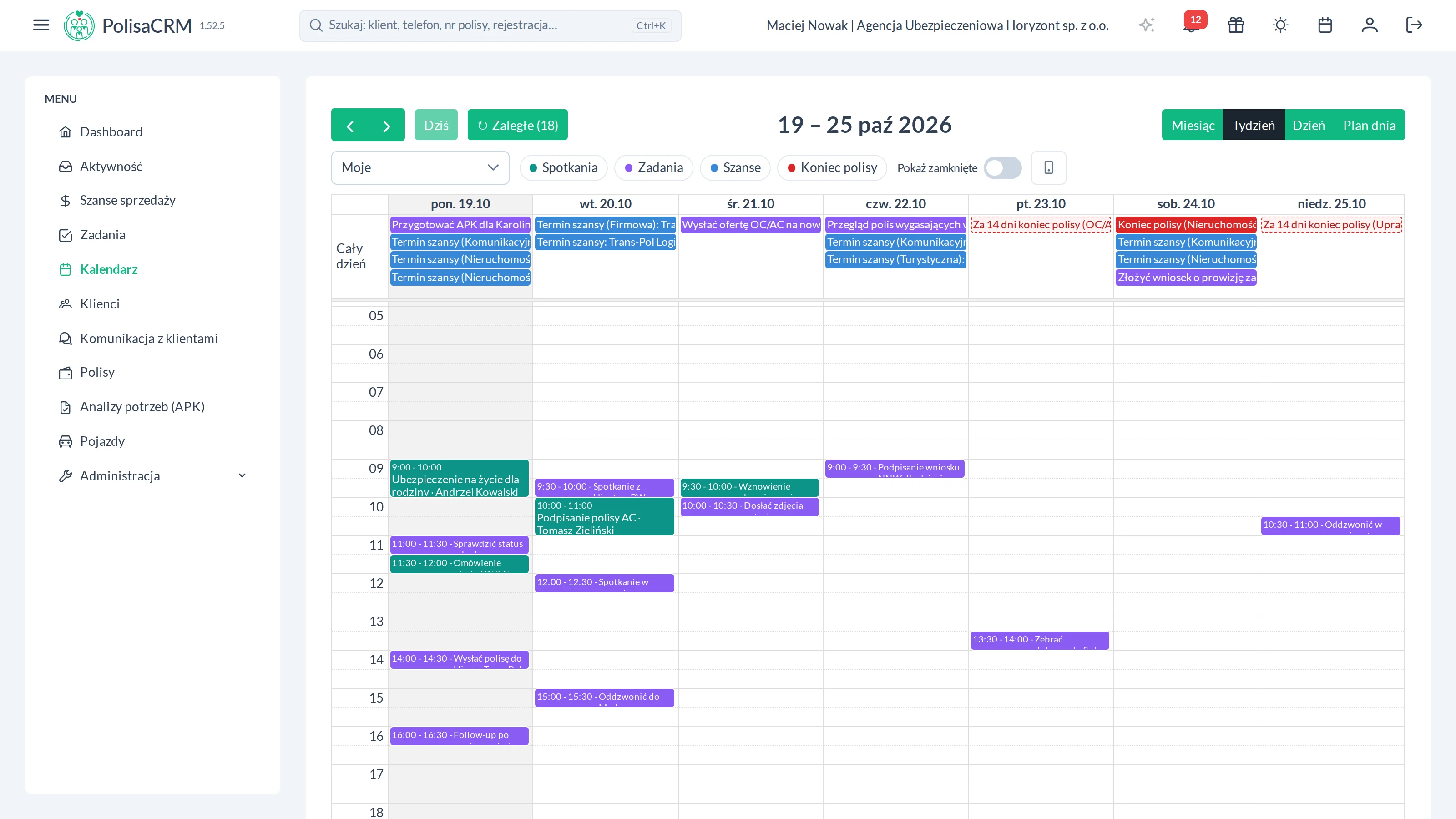The height and width of the screenshot is (819, 1456).
Task: Switch to Dzień view
Action: click(1309, 125)
